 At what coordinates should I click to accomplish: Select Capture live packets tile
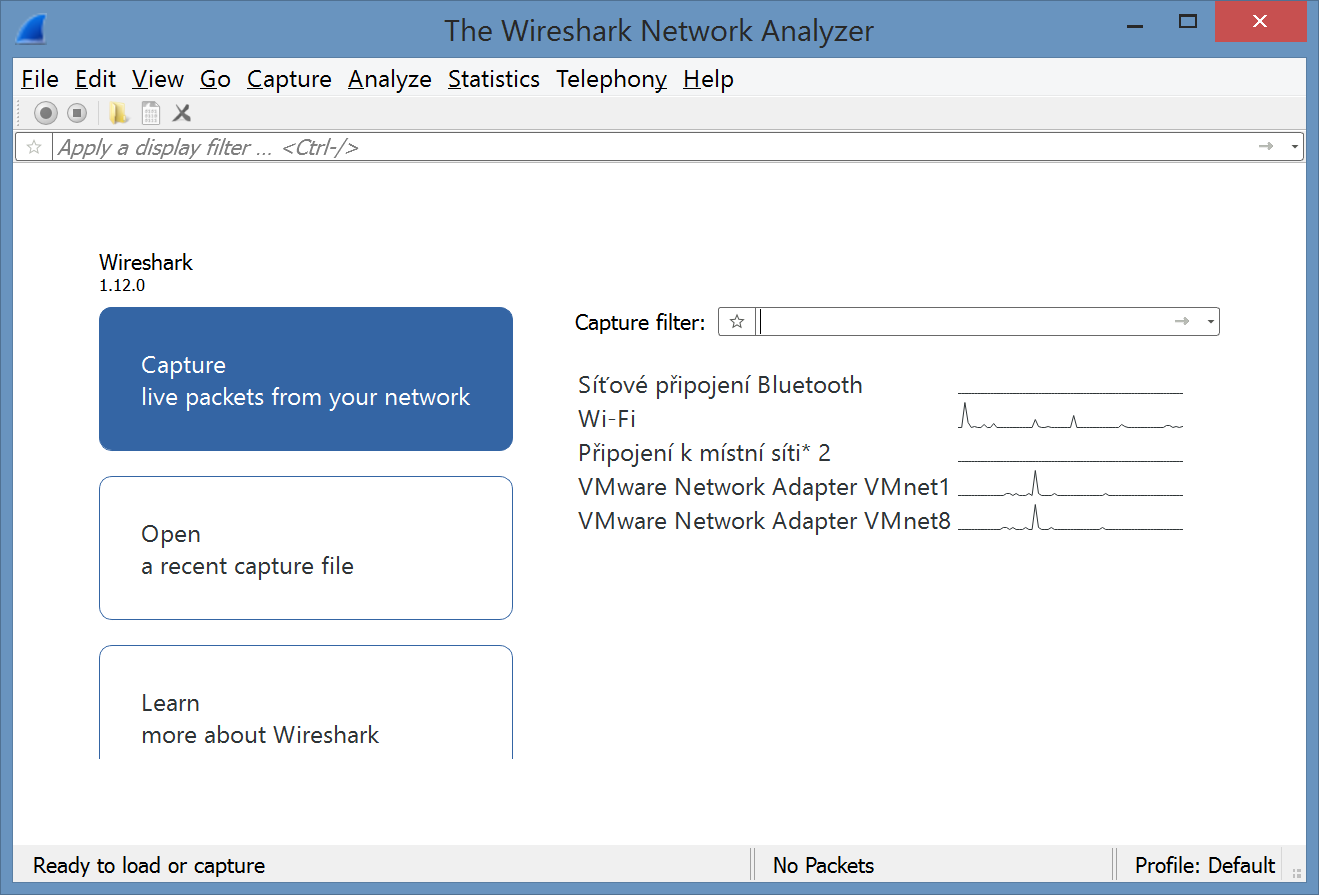point(306,379)
